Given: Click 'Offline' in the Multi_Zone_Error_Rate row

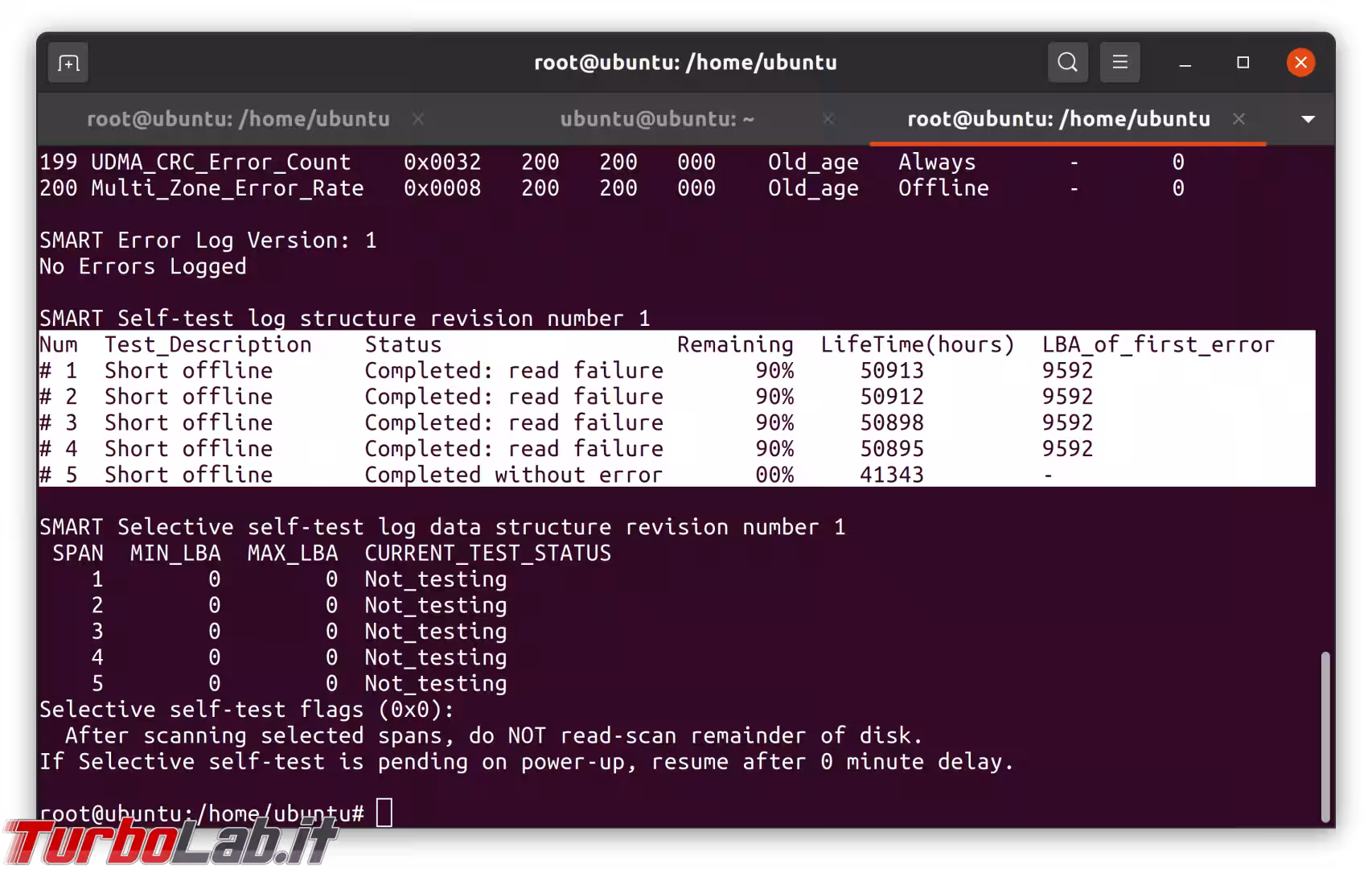Looking at the screenshot, I should 943,188.
